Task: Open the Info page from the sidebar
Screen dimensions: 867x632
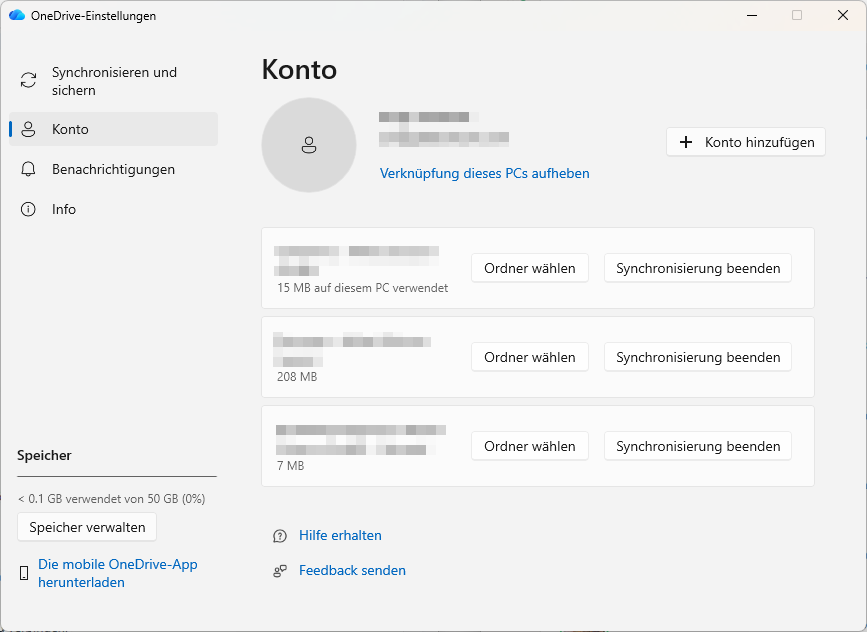Action: pos(64,209)
